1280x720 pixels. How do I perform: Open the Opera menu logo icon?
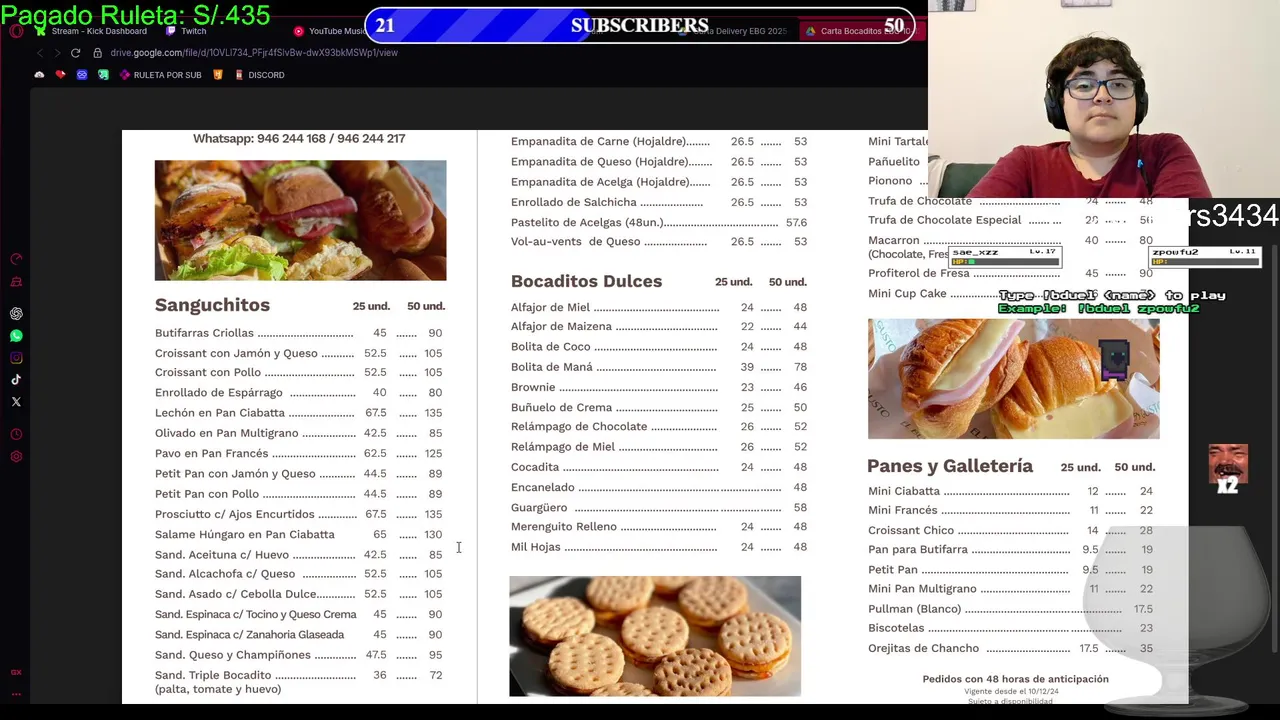pos(16,31)
